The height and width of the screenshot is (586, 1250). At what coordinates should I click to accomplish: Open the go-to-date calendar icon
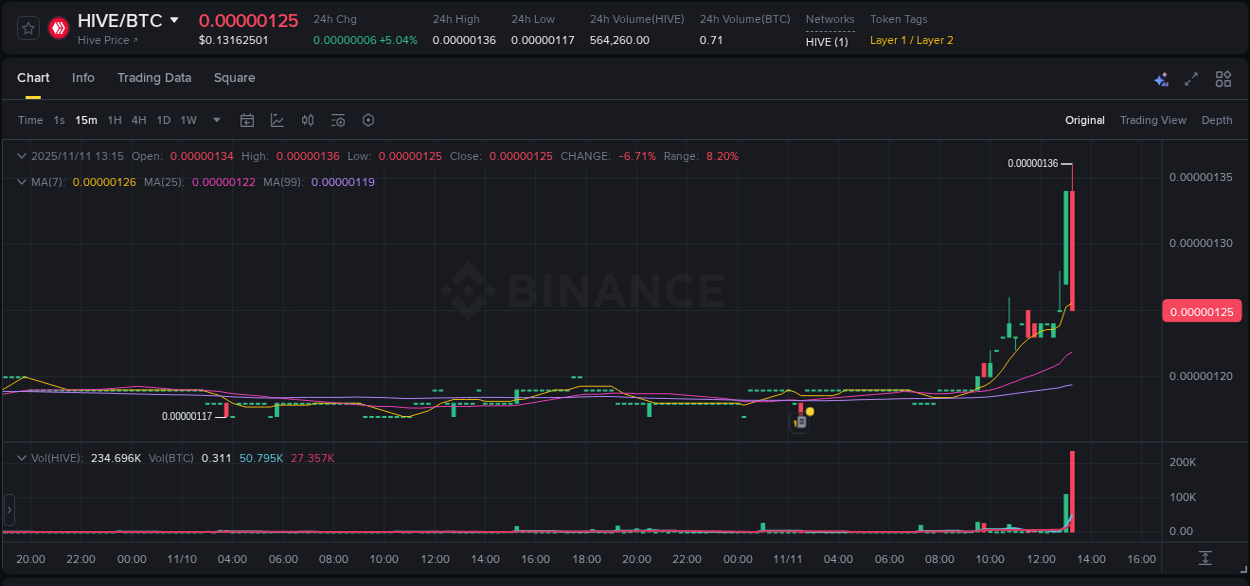[247, 120]
